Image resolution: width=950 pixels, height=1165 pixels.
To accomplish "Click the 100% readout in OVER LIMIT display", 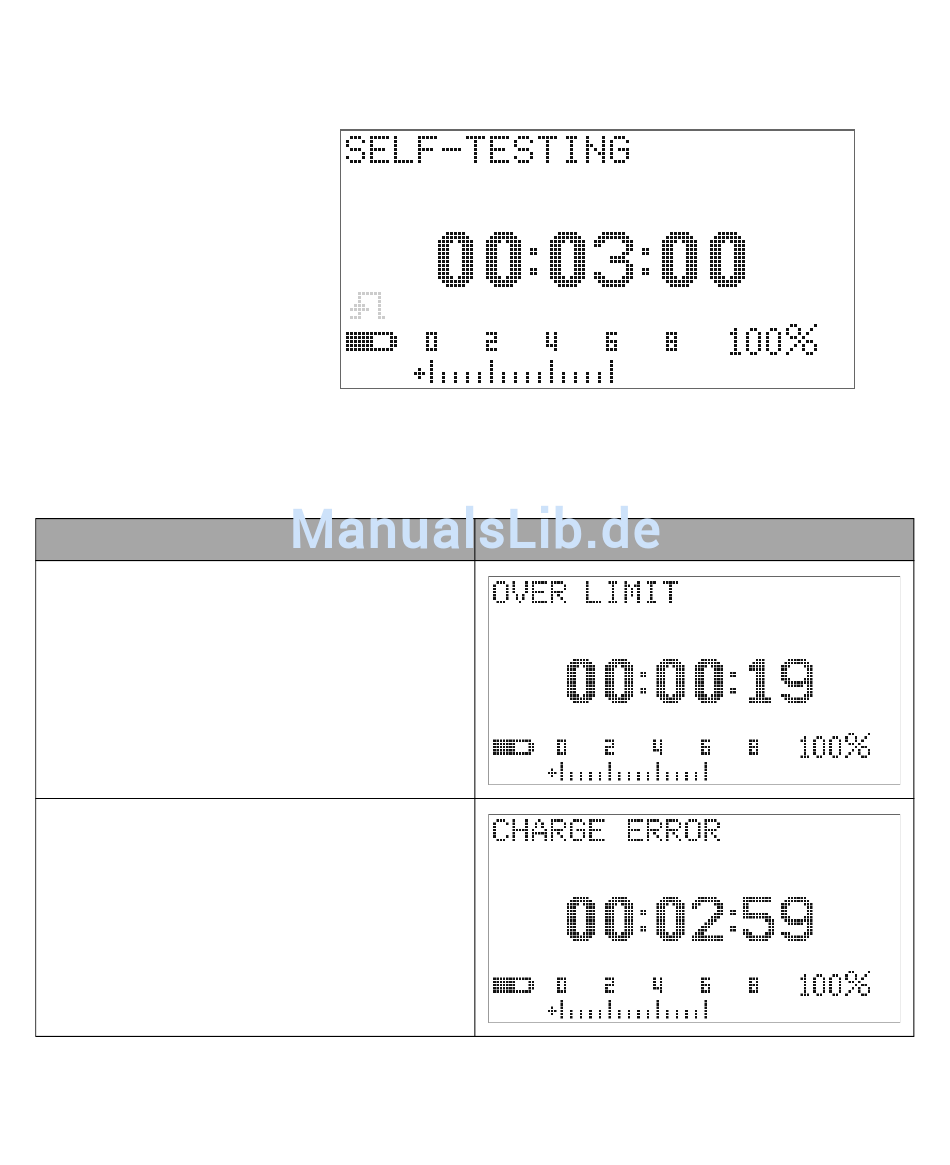I will [x=834, y=747].
